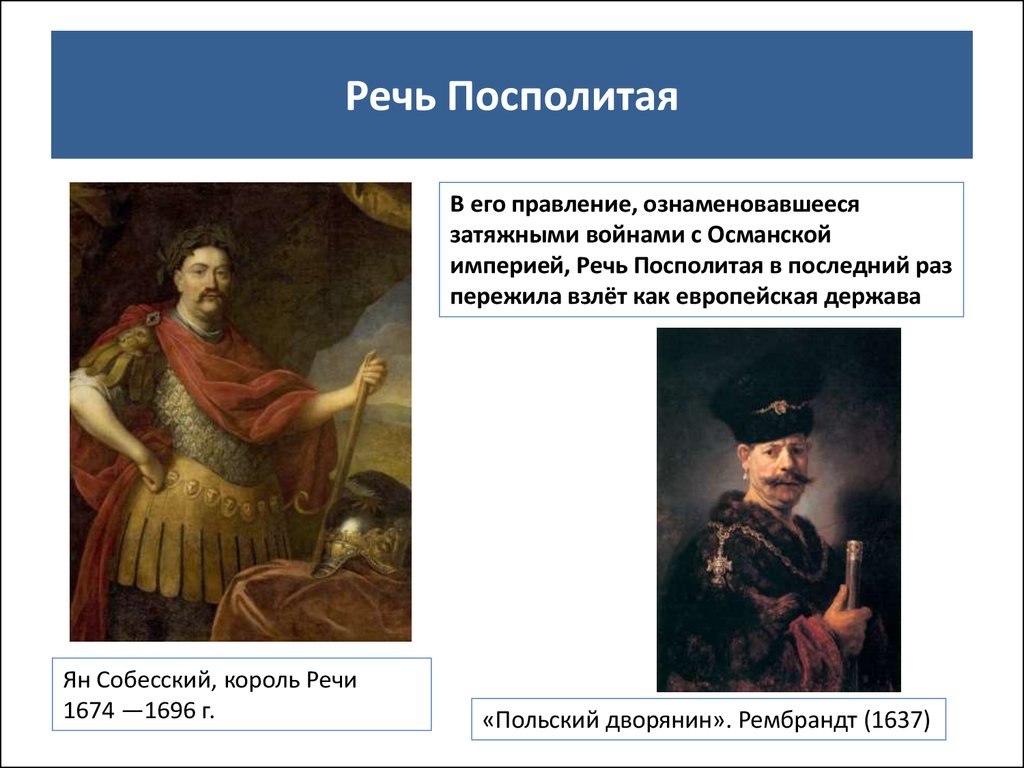Click the reign dates "1674 —1696 г."
Viewport: 1024px width, 768px height.
[x=138, y=710]
